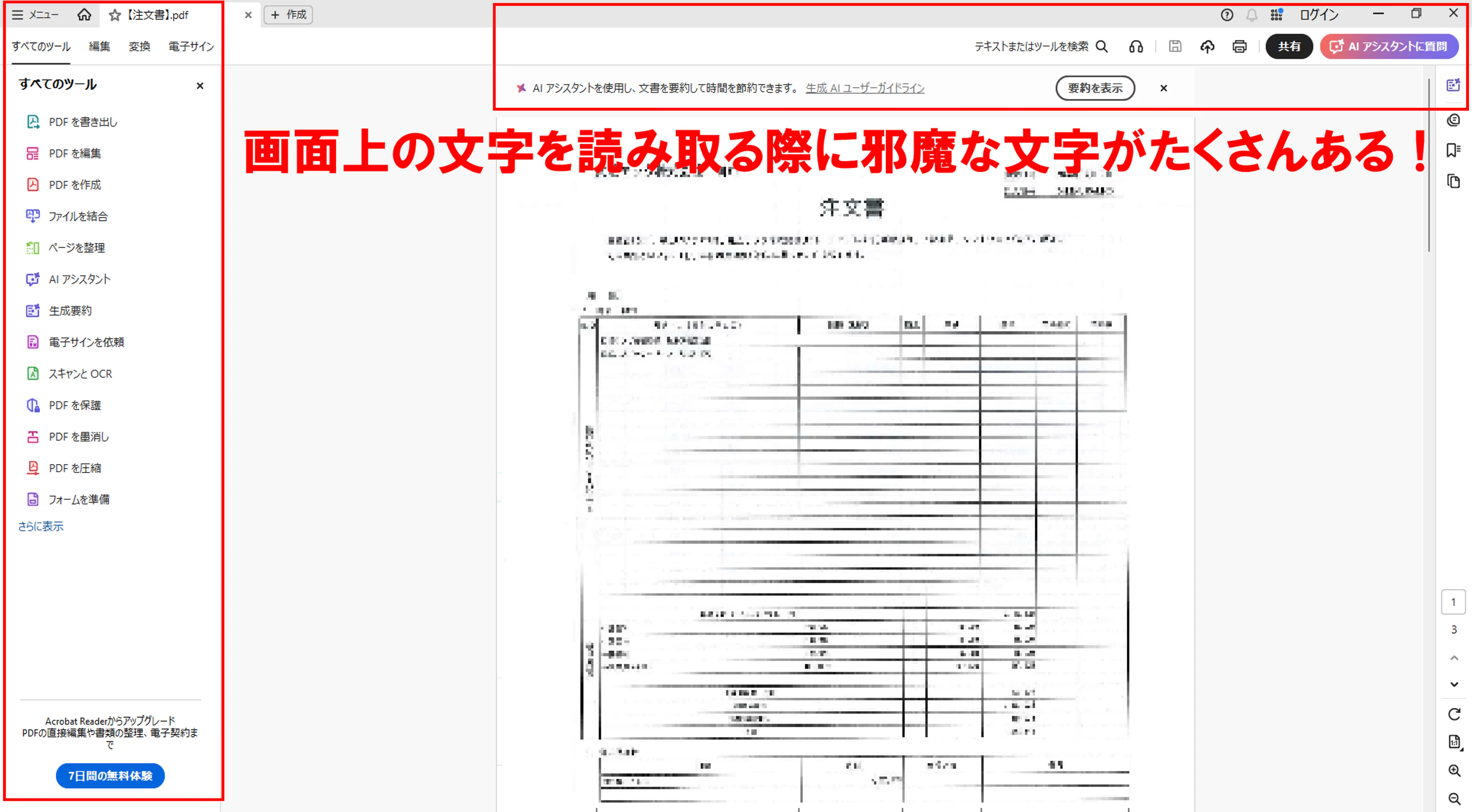Select 生成要約 tool
The height and width of the screenshot is (812, 1472).
click(x=59, y=310)
